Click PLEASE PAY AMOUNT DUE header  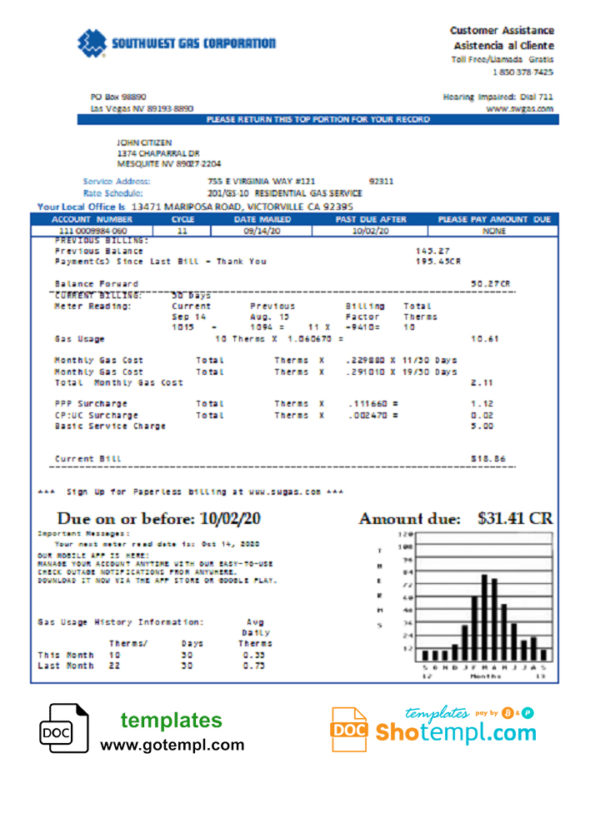point(494,219)
